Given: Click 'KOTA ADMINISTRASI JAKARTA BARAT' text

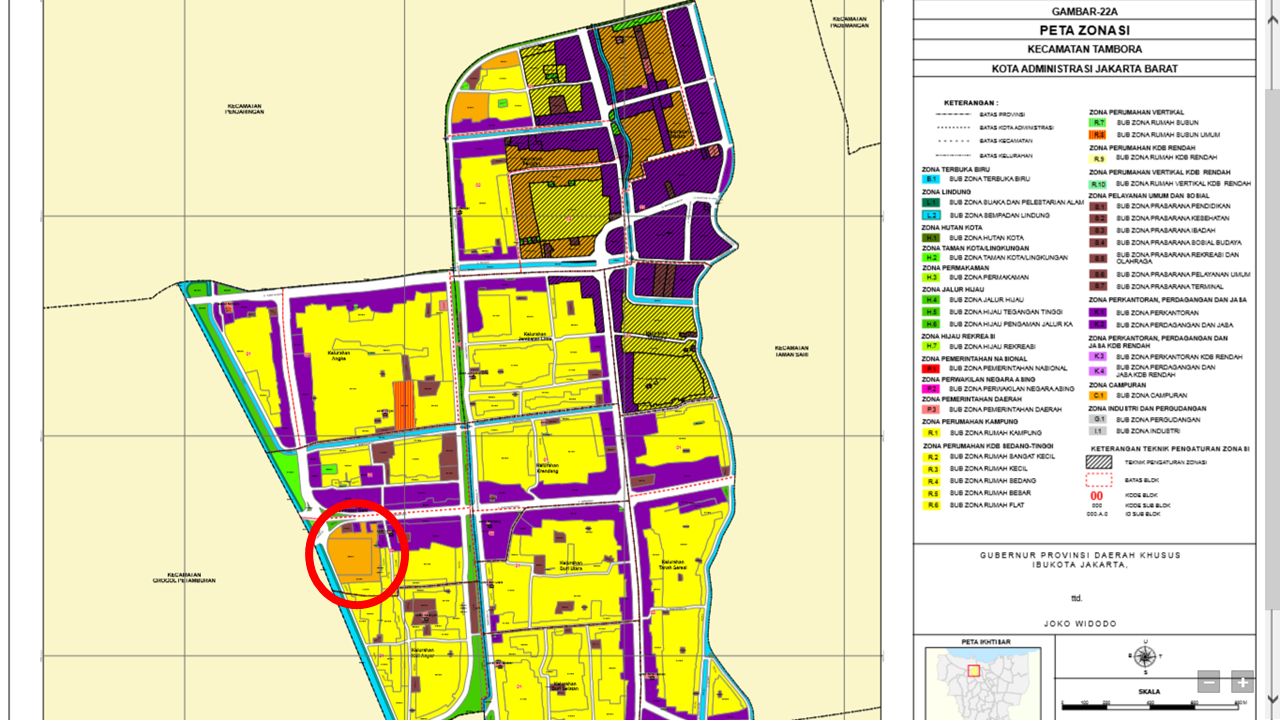Looking at the screenshot, I should tap(1084, 69).
